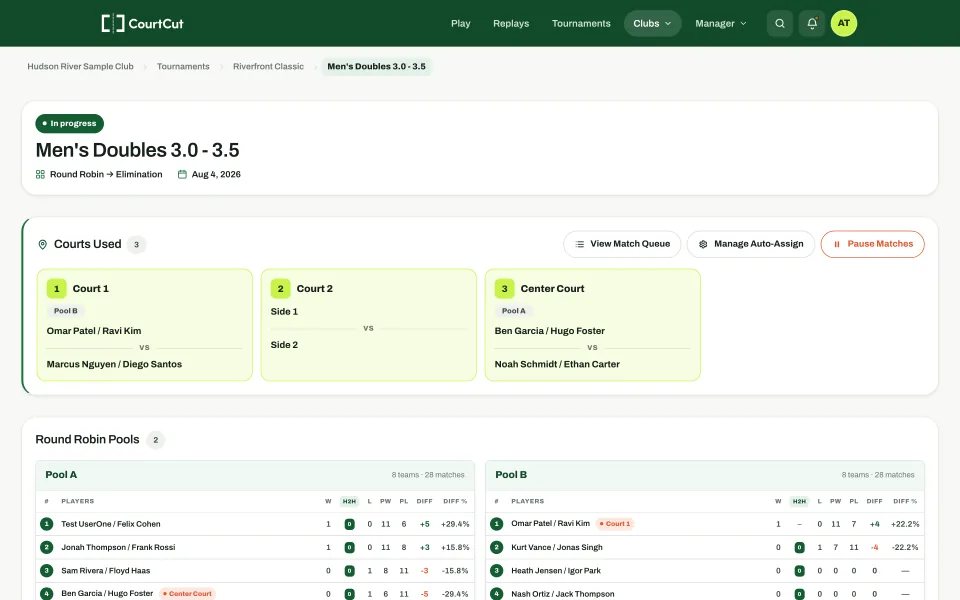Image resolution: width=960 pixels, height=600 pixels.
Task: Click Marcus Nguyen / Diego Santos on Court 1
Action: pyautogui.click(x=114, y=364)
